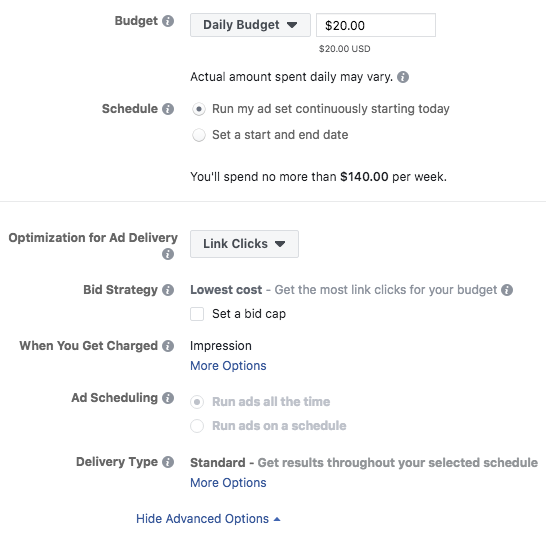Open the Daily Budget dropdown
Viewport: 552px width, 537px height.
[250, 25]
